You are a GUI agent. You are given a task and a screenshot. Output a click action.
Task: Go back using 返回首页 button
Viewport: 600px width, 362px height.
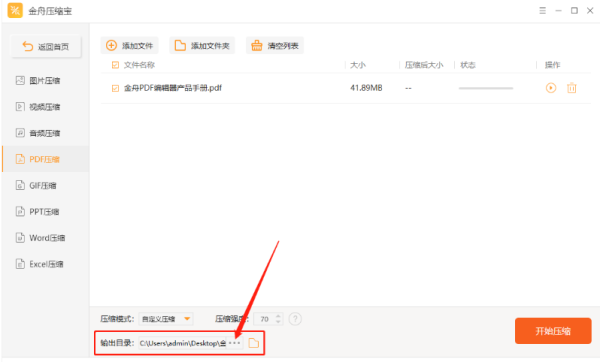coord(46,47)
